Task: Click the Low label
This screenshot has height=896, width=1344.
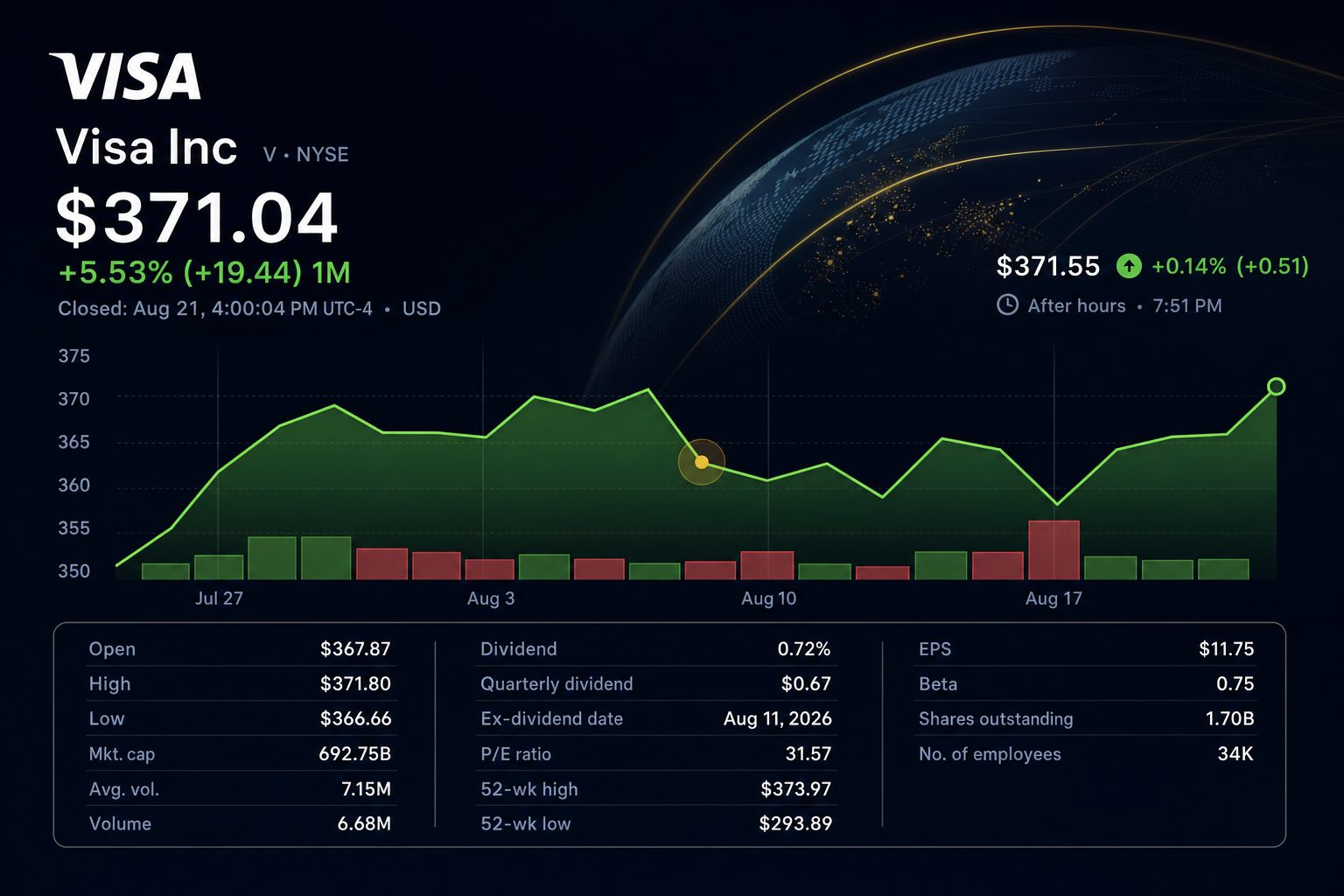Action: [x=107, y=719]
